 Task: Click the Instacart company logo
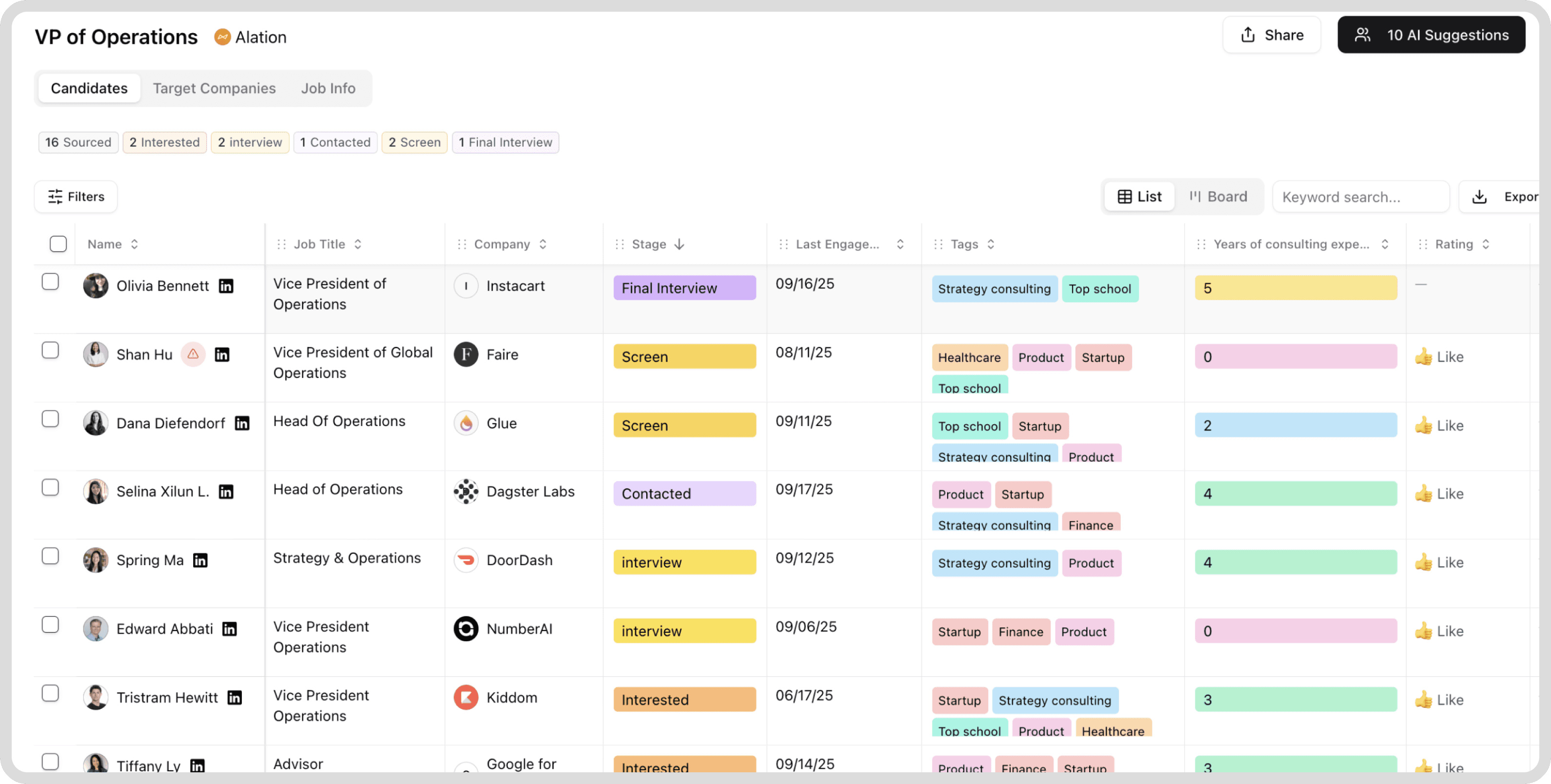466,286
